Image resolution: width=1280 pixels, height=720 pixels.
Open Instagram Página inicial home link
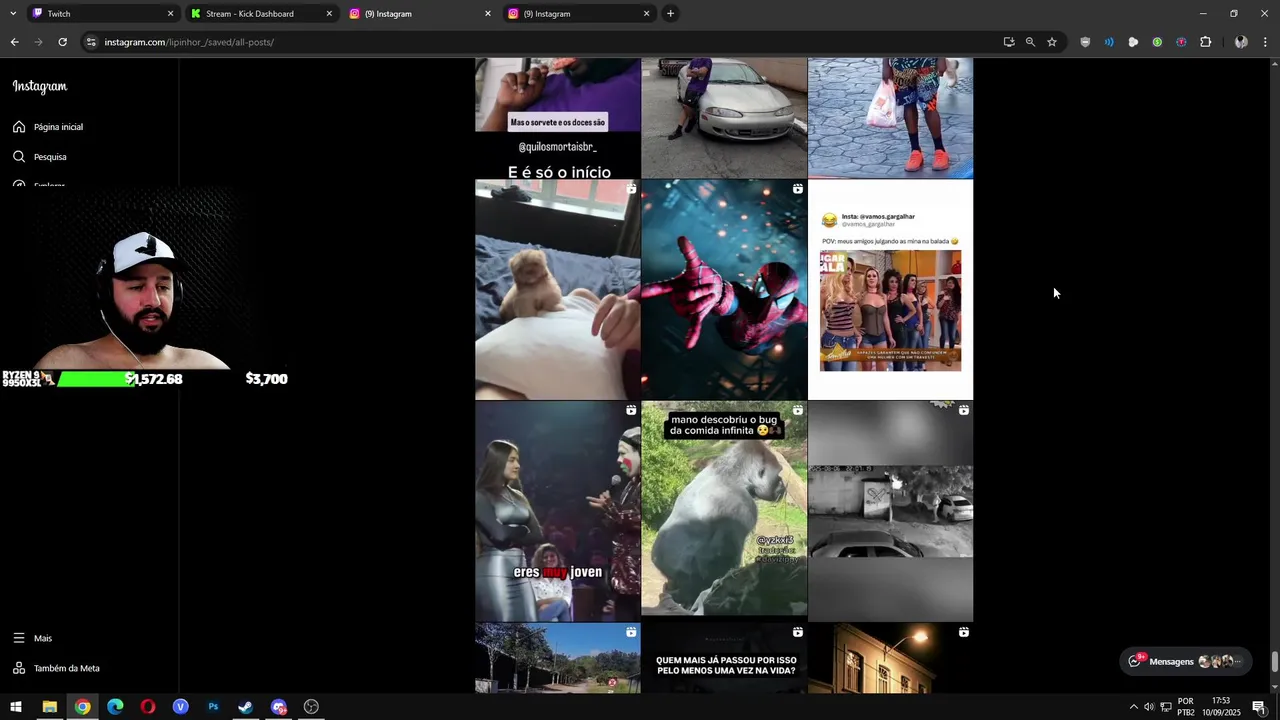(48, 127)
